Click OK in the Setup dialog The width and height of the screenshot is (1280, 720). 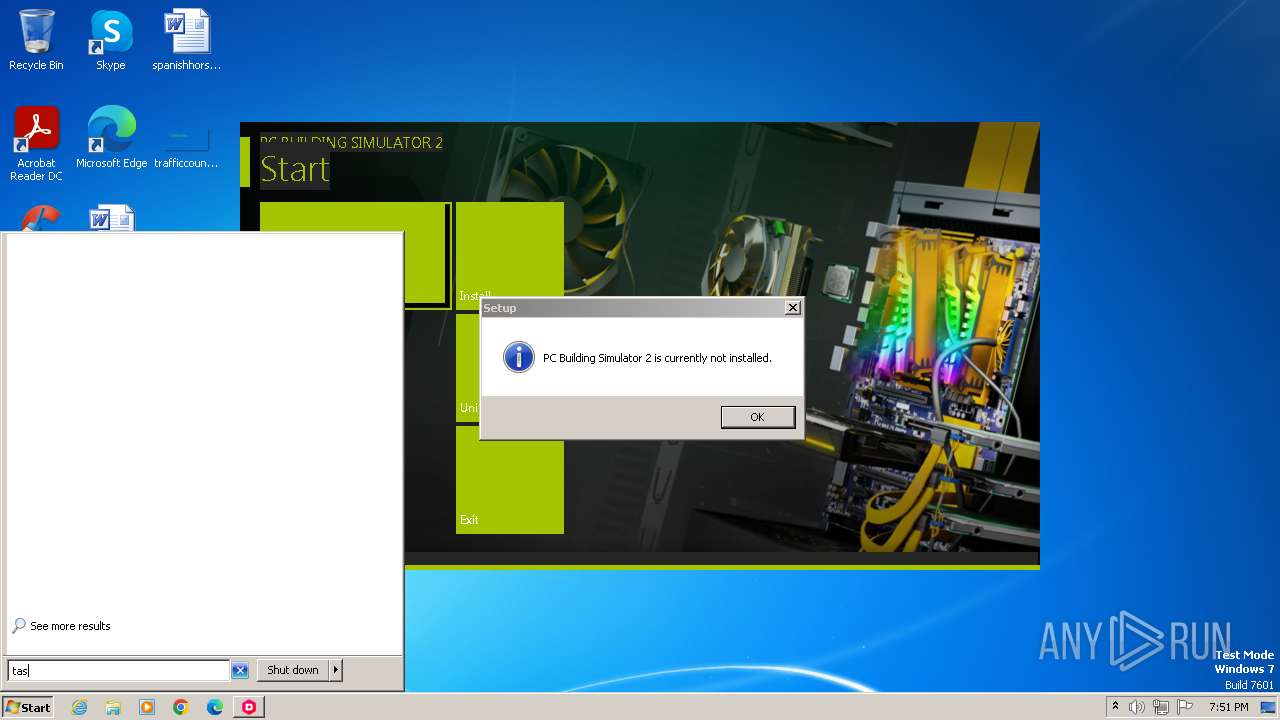[757, 417]
